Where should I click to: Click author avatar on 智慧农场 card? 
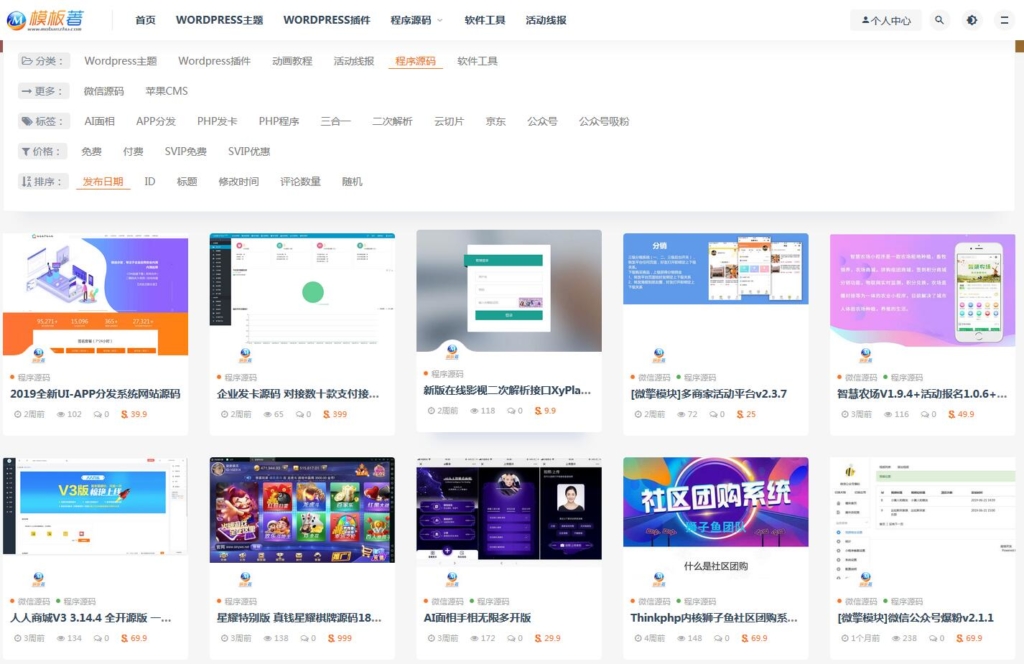pos(865,356)
